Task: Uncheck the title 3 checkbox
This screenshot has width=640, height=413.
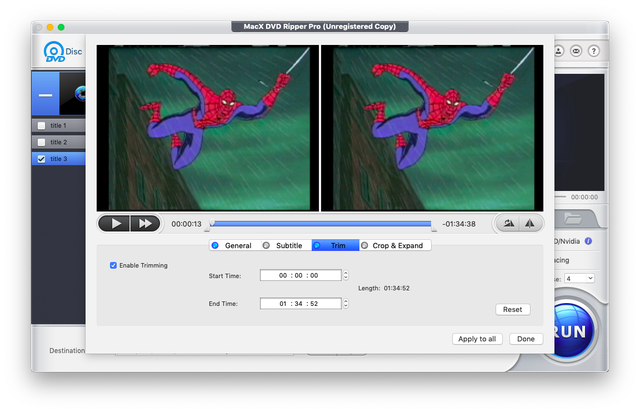Action: point(41,158)
